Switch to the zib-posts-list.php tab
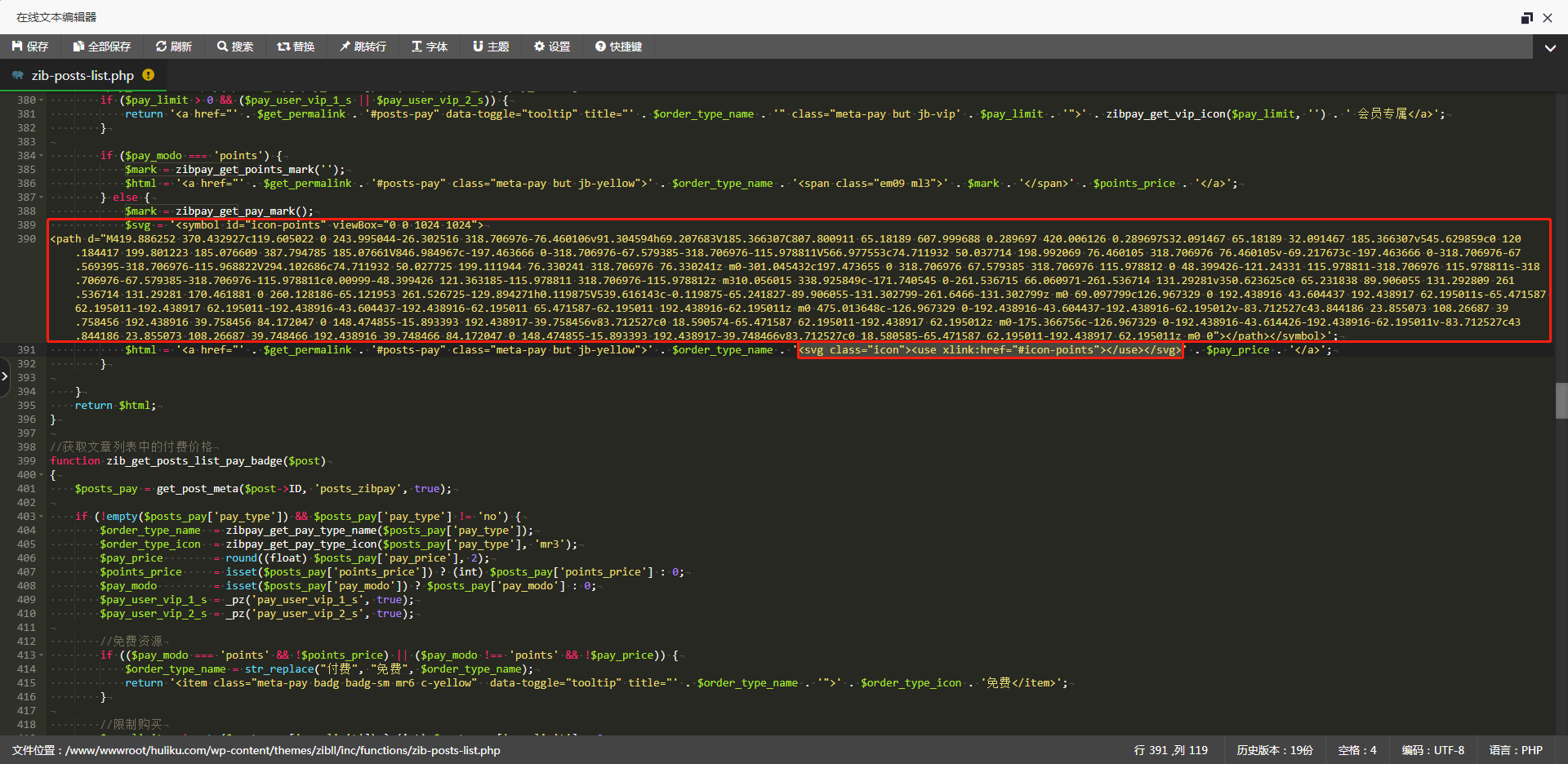Screen dimensions: 1568x764 [82, 75]
